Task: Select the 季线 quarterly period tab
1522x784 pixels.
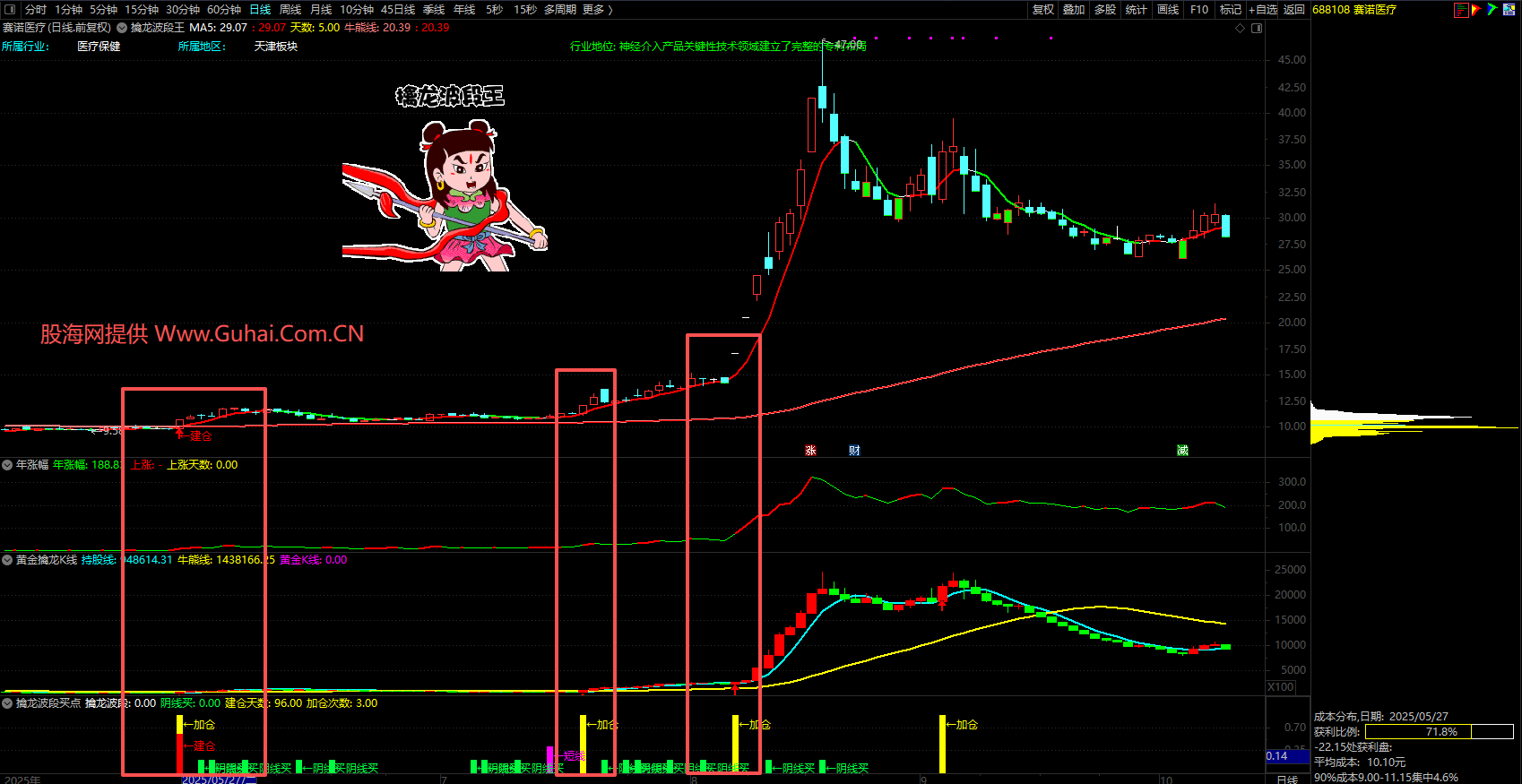Action: pyautogui.click(x=434, y=10)
